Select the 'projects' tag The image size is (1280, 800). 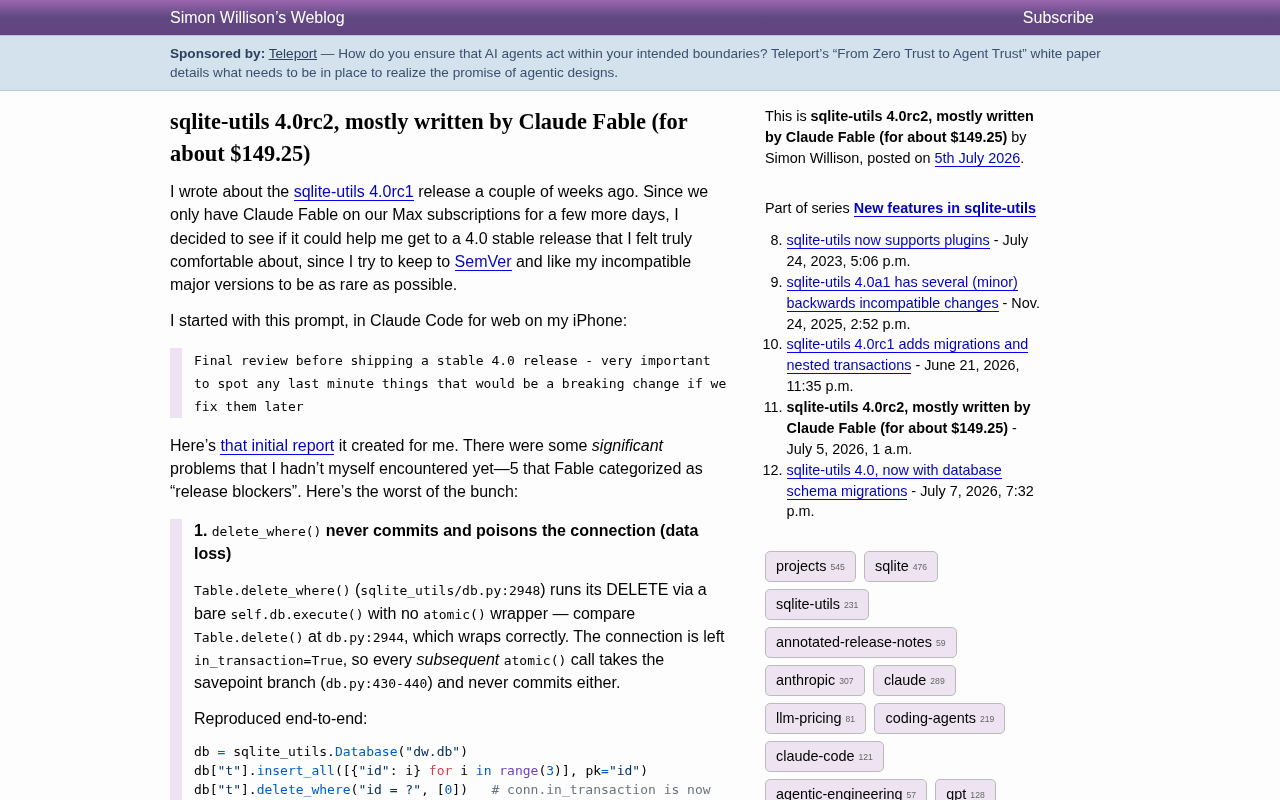tap(810, 567)
